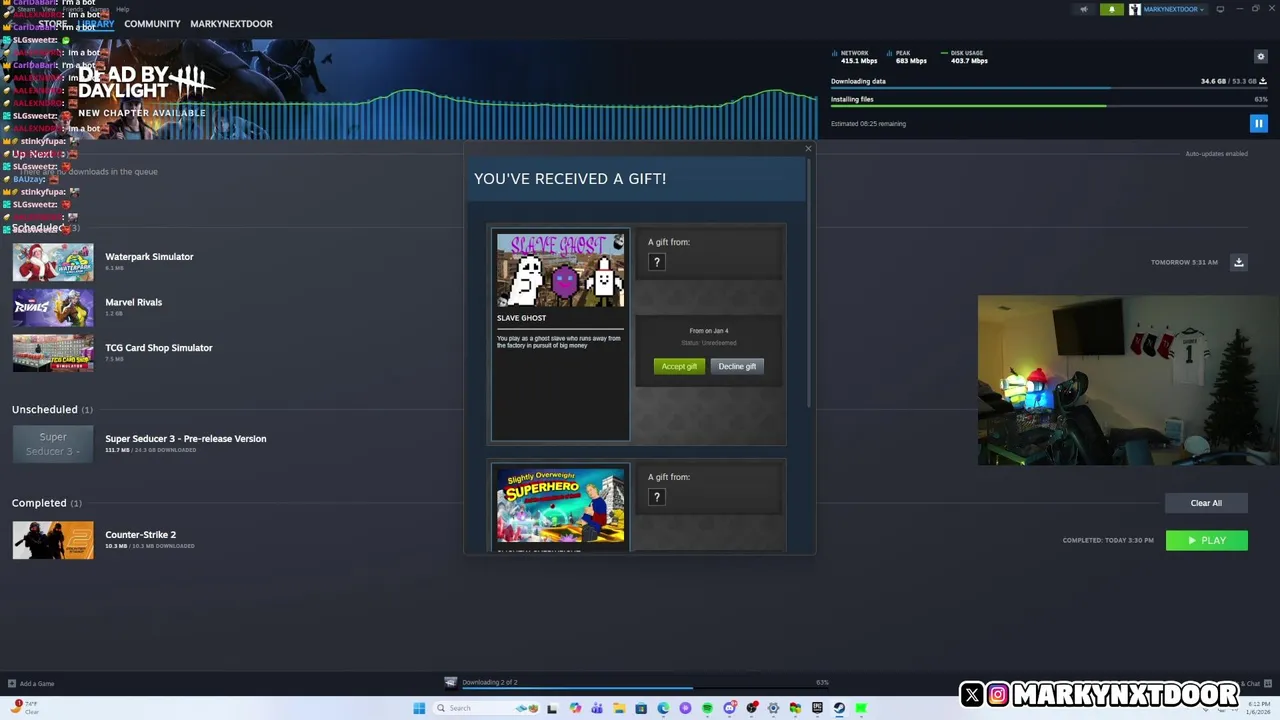The image size is (1280, 720).
Task: Open Slightly Overweight Superhero gift sender avatar
Action: click(657, 497)
